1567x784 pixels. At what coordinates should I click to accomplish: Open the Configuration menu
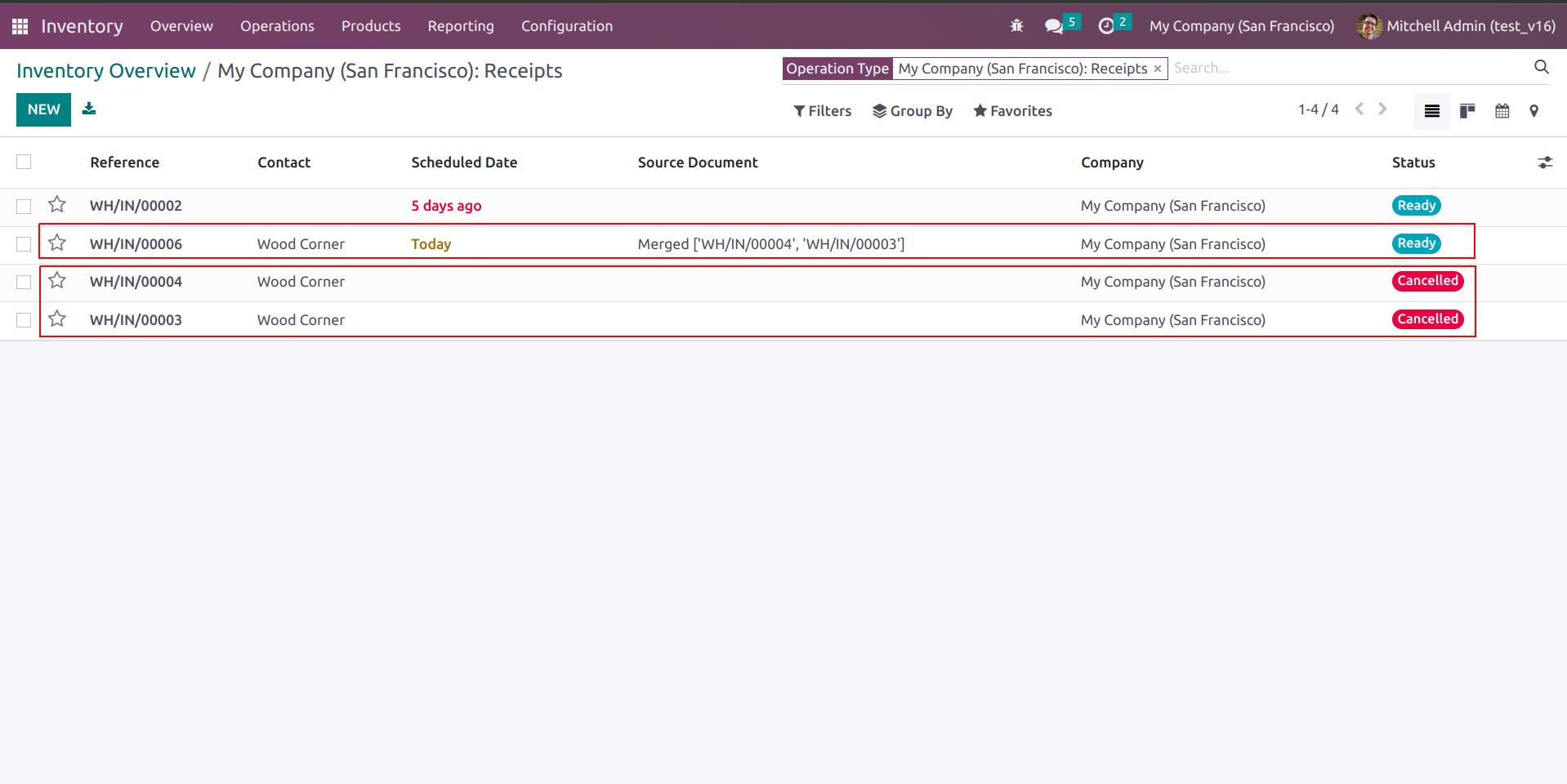pos(566,26)
